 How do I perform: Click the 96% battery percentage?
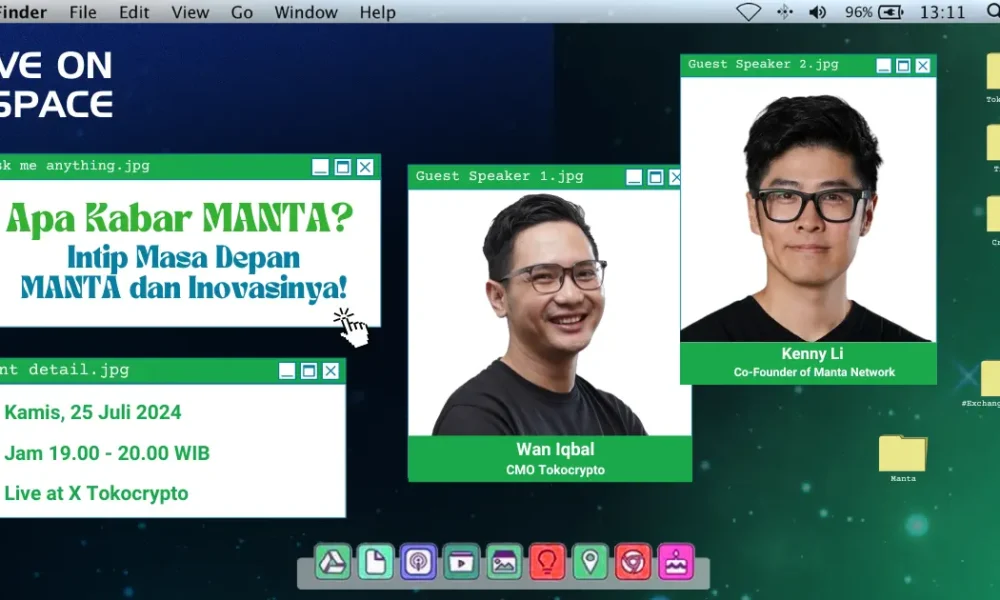click(x=858, y=12)
